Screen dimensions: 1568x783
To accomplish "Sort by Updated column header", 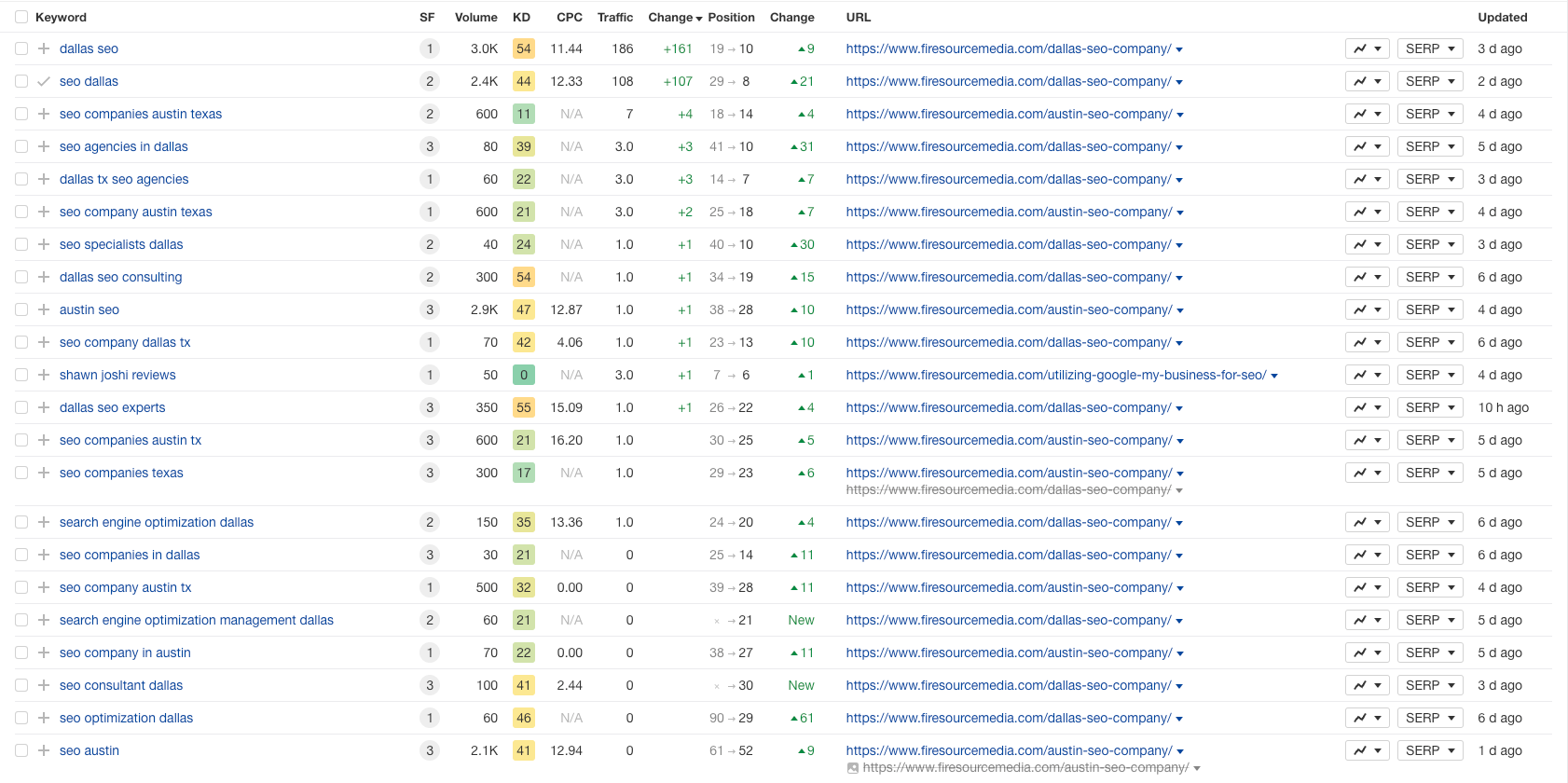I will (1502, 17).
